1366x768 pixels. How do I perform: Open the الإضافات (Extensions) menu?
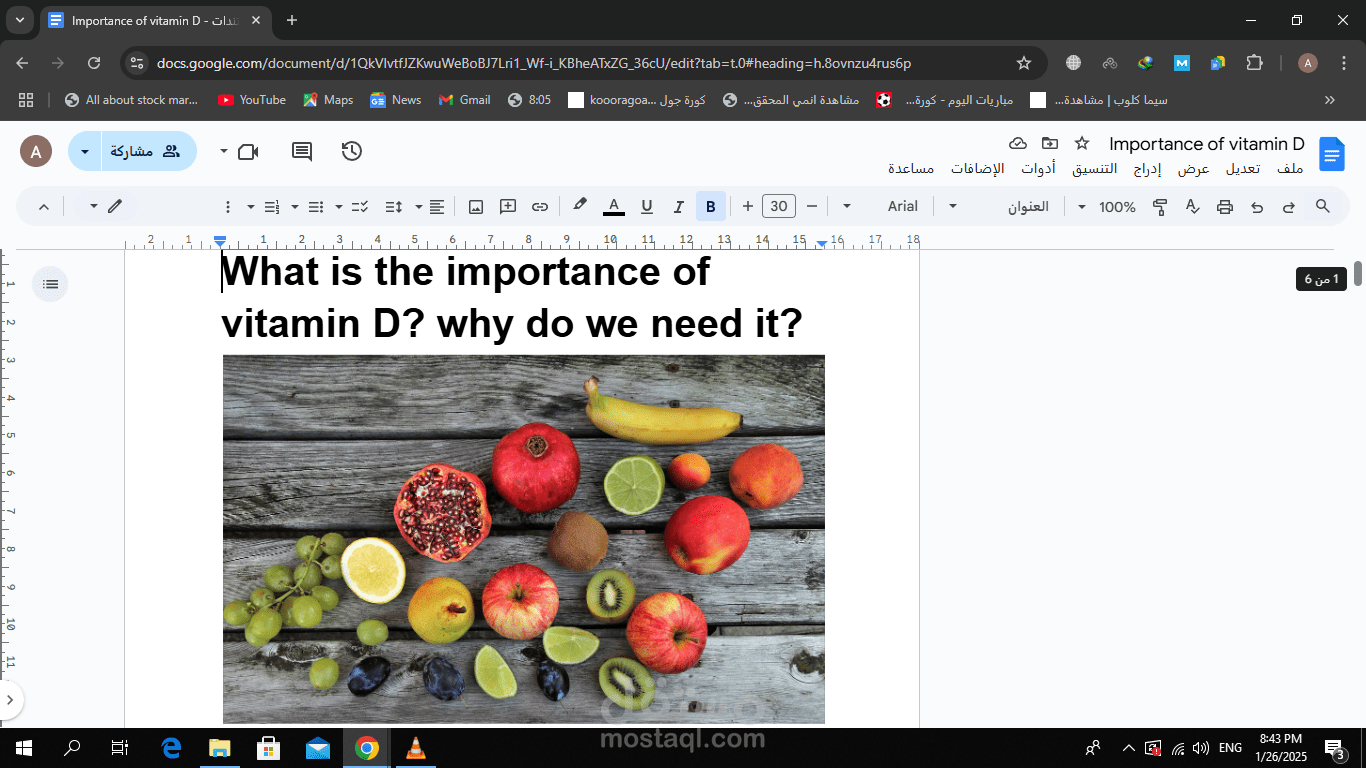pos(977,169)
